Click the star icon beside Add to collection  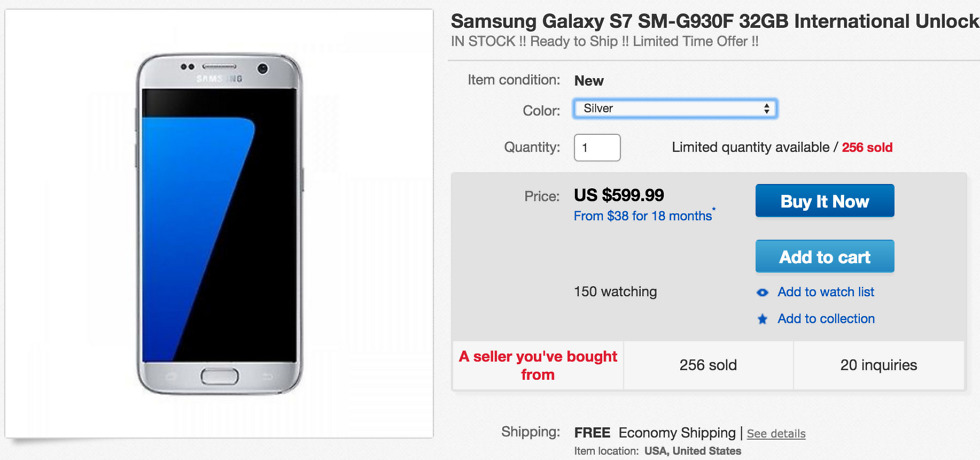(x=763, y=319)
